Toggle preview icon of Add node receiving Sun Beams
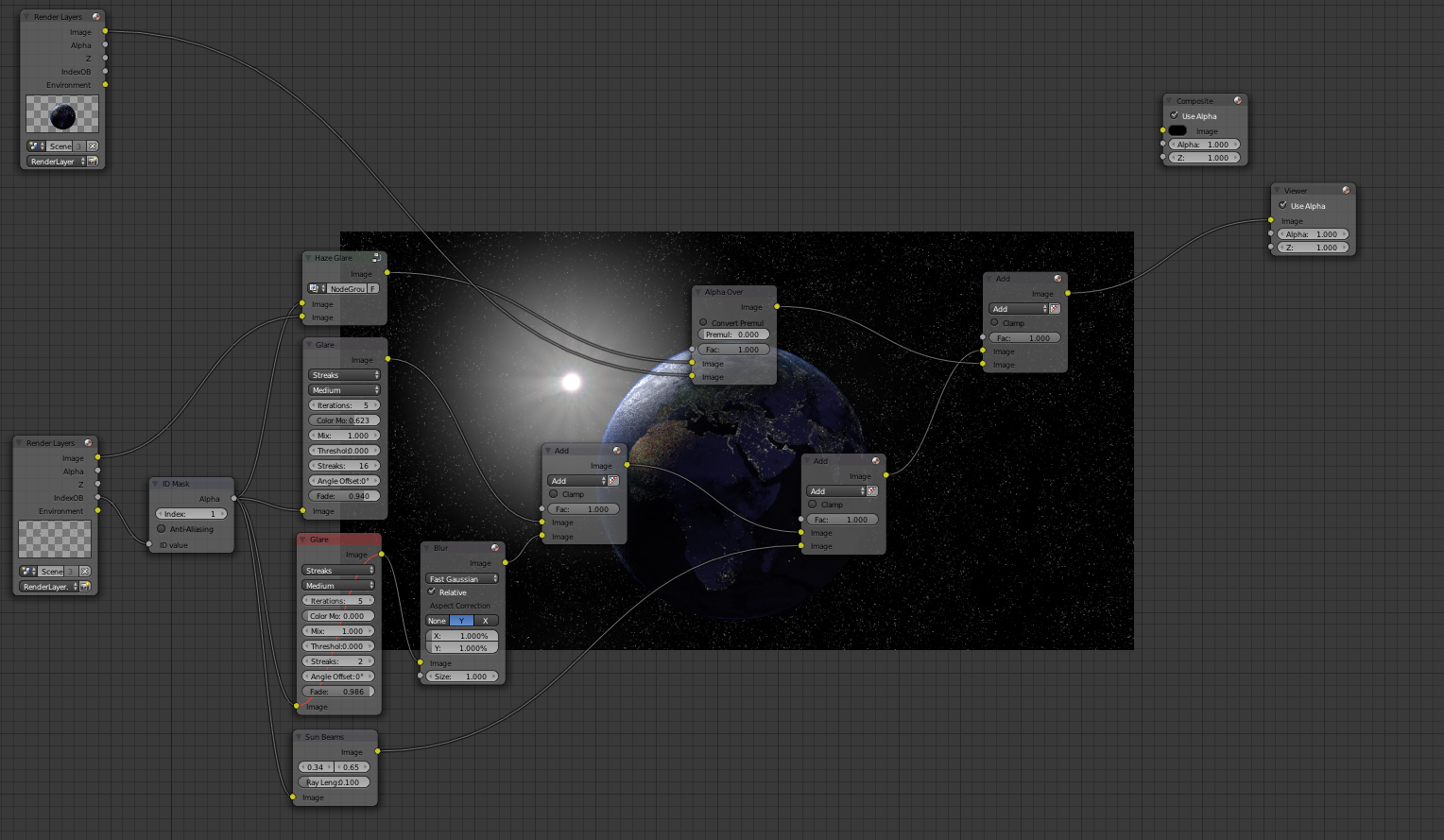Viewport: 1444px width, 840px height. pos(876,461)
